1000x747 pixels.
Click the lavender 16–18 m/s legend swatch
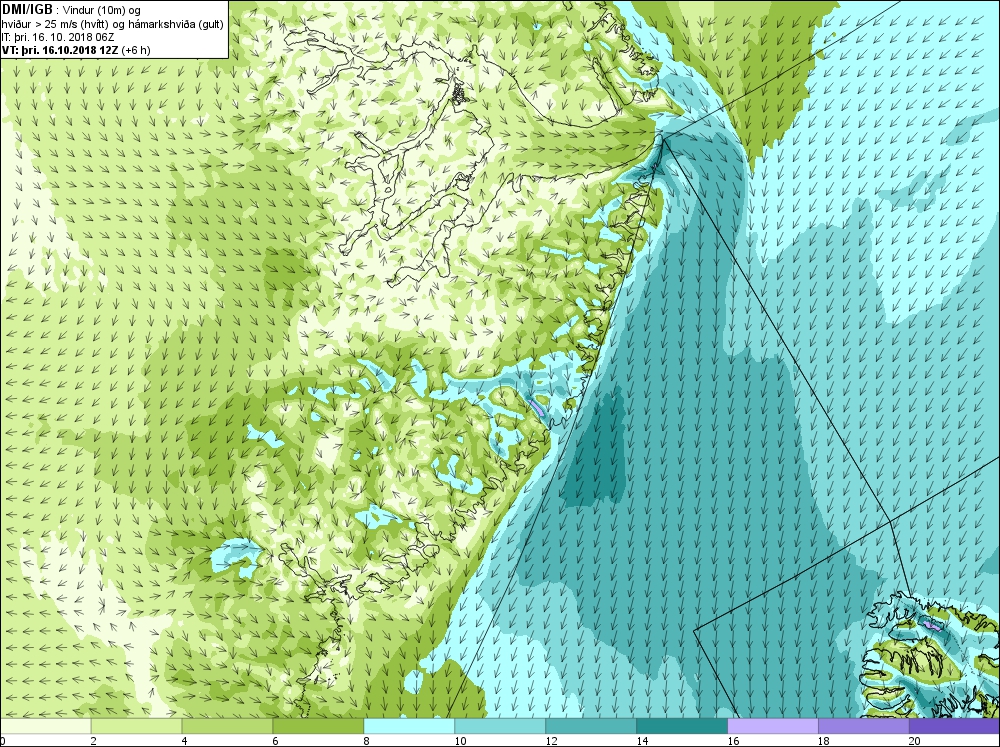(772, 726)
